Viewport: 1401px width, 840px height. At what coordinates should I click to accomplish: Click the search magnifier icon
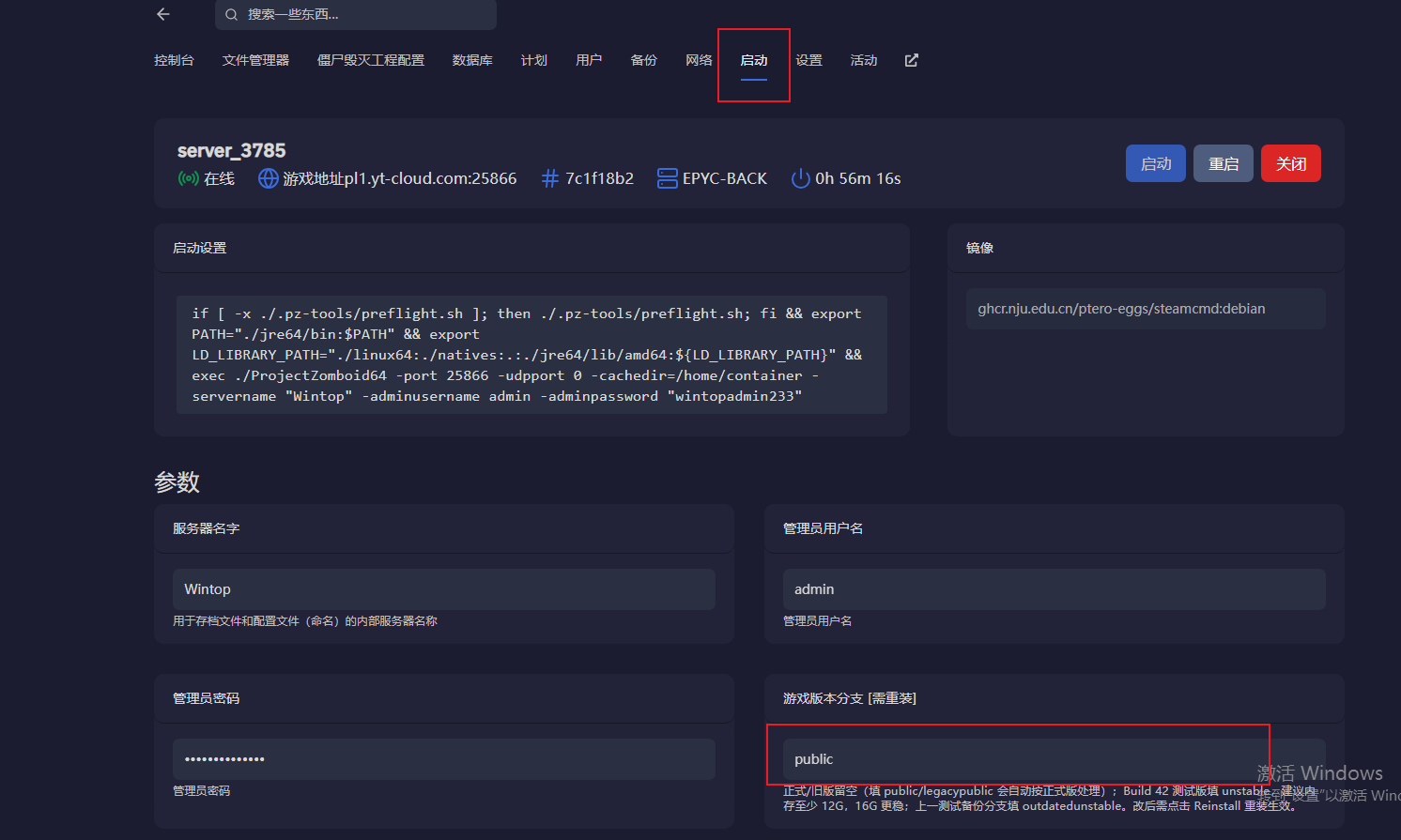pos(231,14)
